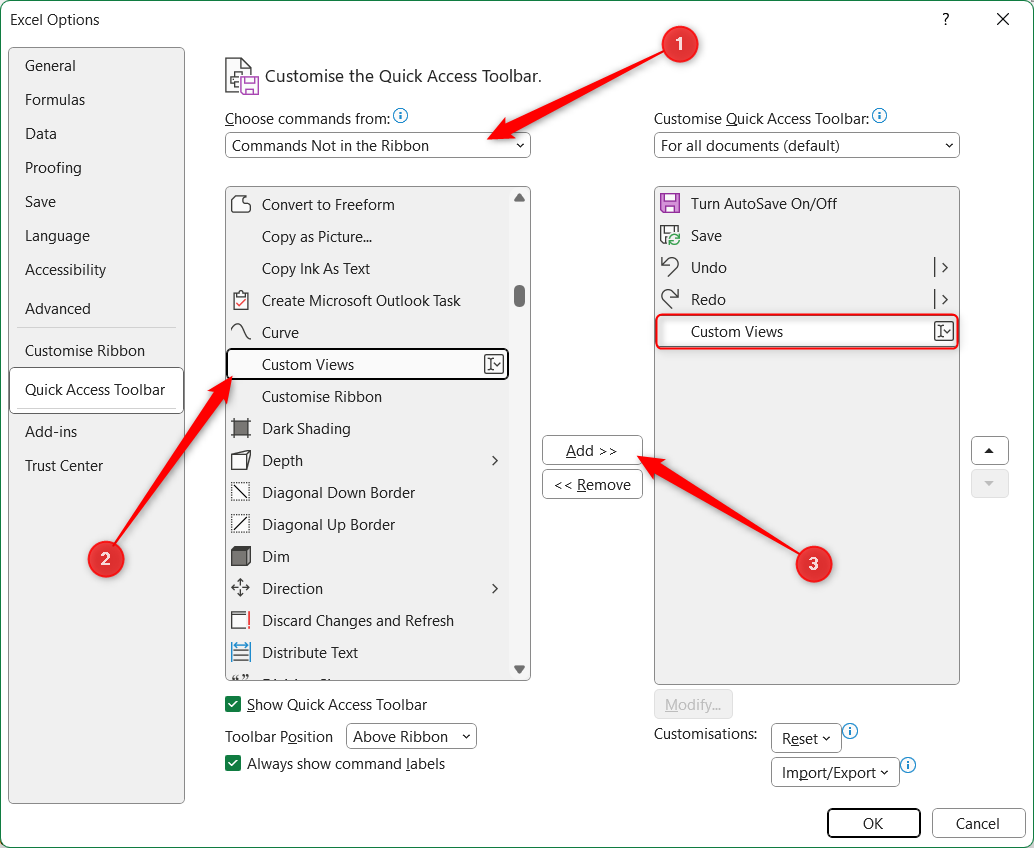This screenshot has height=848, width=1034.
Task: Expand the Direction submenu arrow
Action: [x=495, y=588]
